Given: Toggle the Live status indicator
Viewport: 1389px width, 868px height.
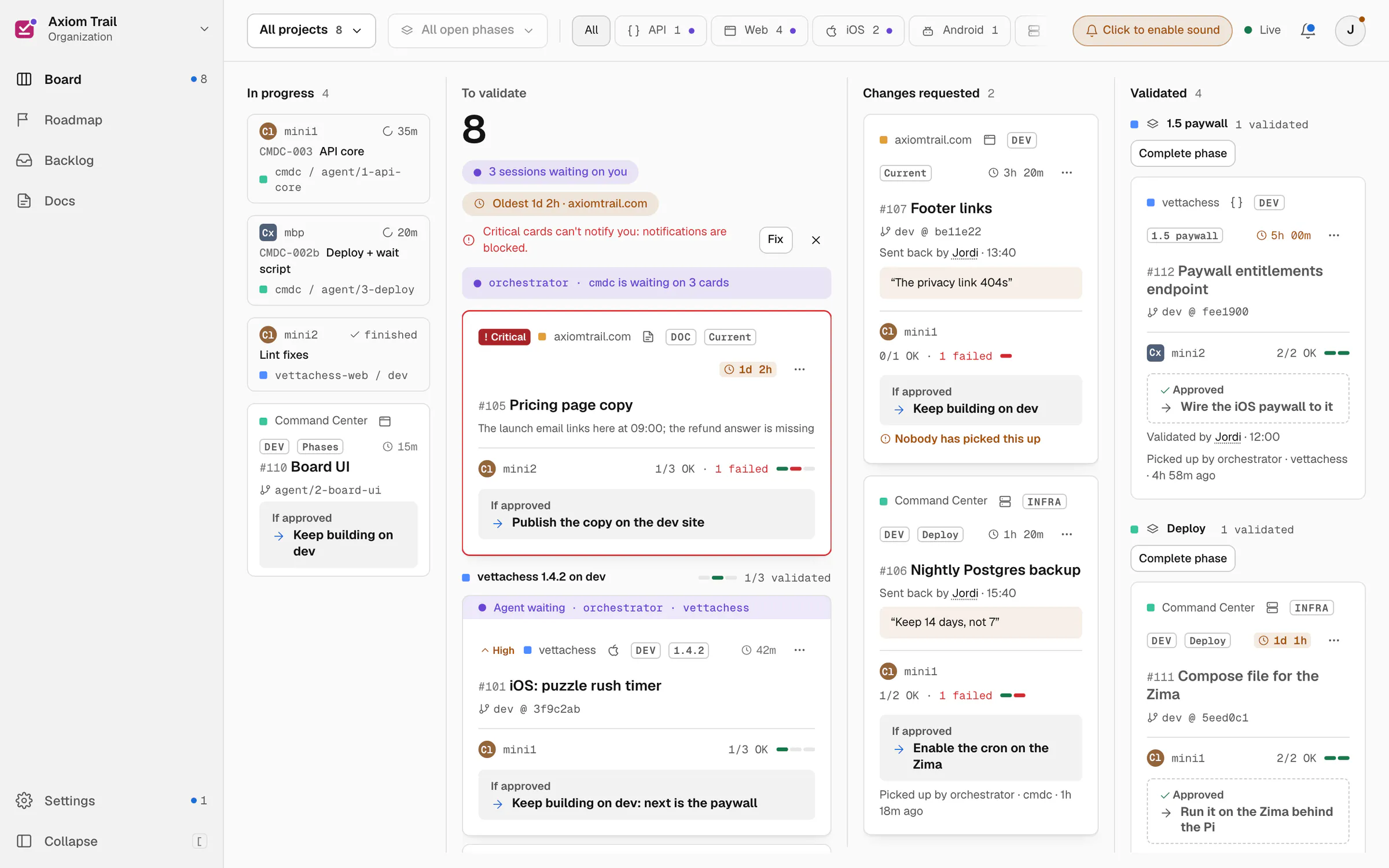Looking at the screenshot, I should click(x=1262, y=30).
